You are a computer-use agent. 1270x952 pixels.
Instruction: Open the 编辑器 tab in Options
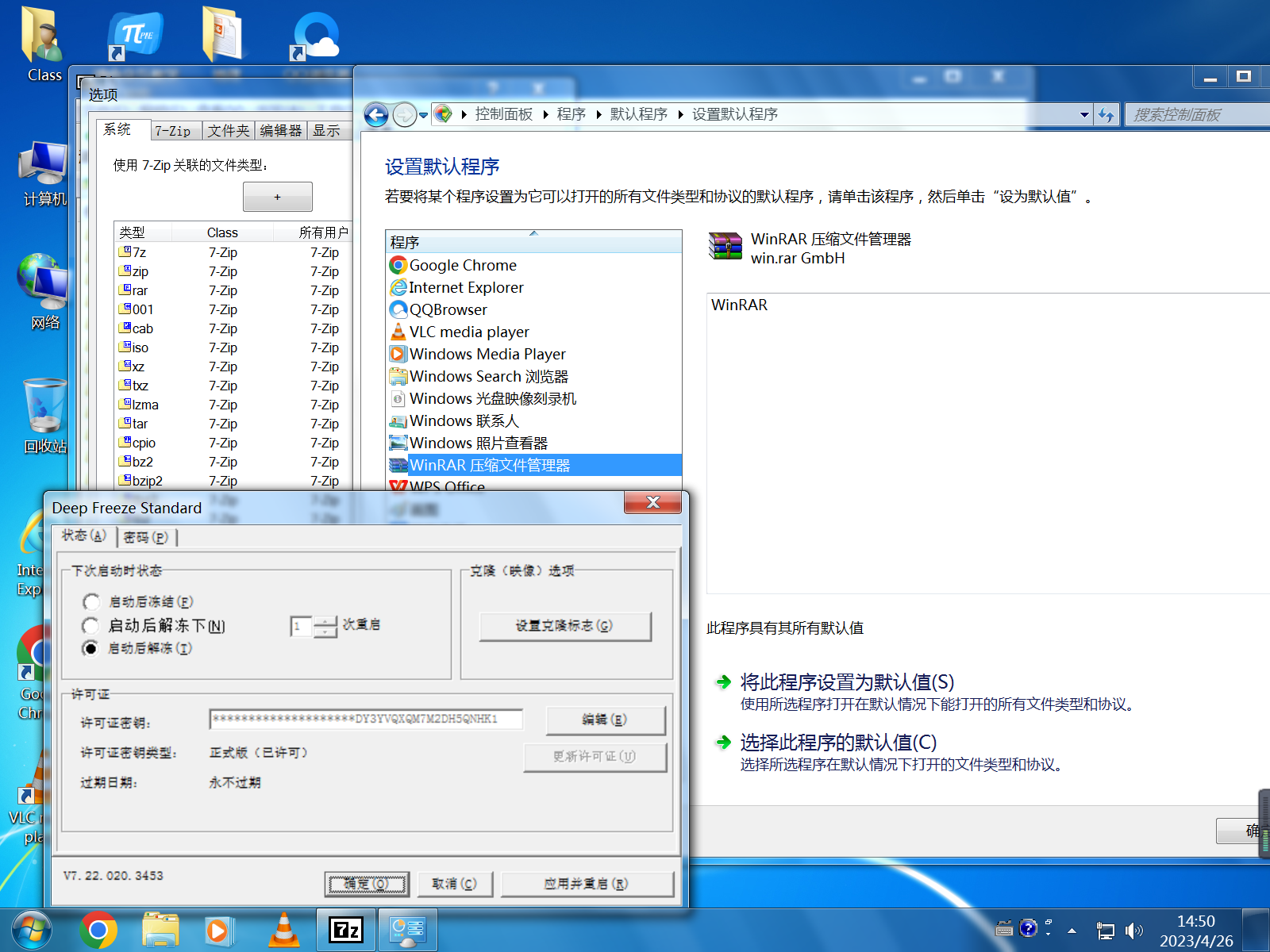pyautogui.click(x=281, y=131)
